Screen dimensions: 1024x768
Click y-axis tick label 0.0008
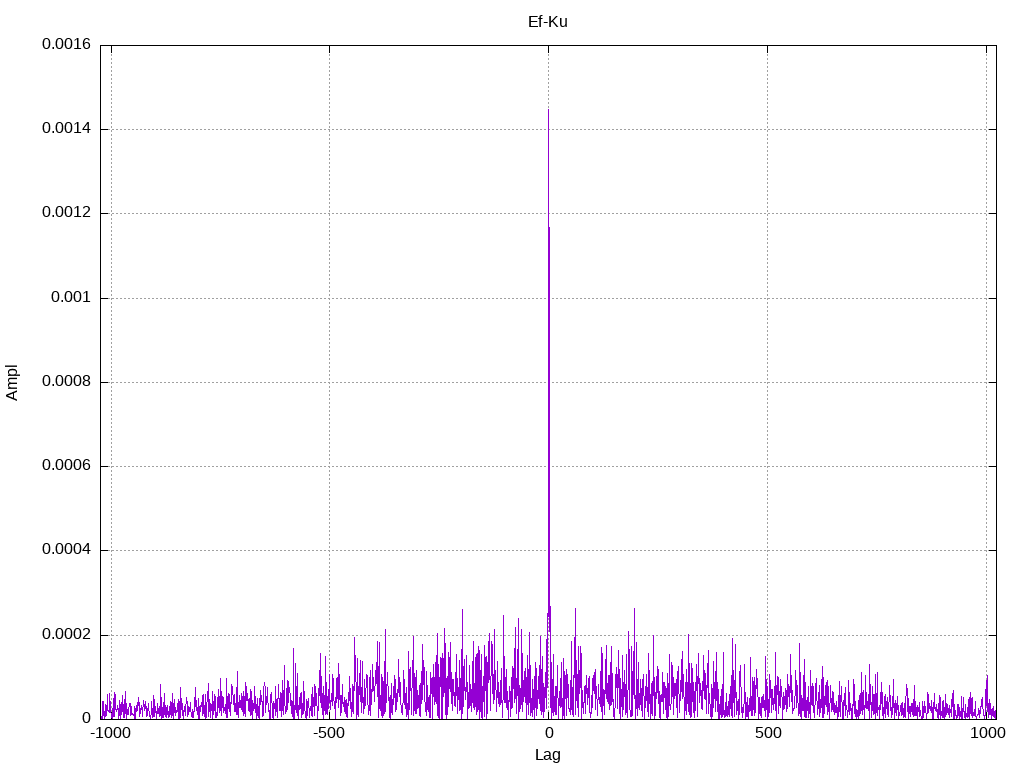pyautogui.click(x=66, y=381)
